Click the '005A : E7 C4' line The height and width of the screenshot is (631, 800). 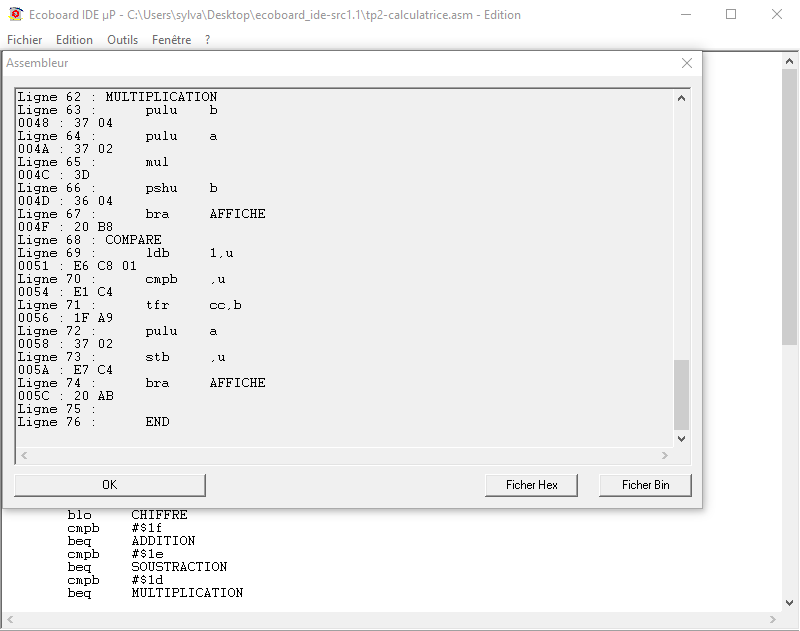click(x=65, y=370)
